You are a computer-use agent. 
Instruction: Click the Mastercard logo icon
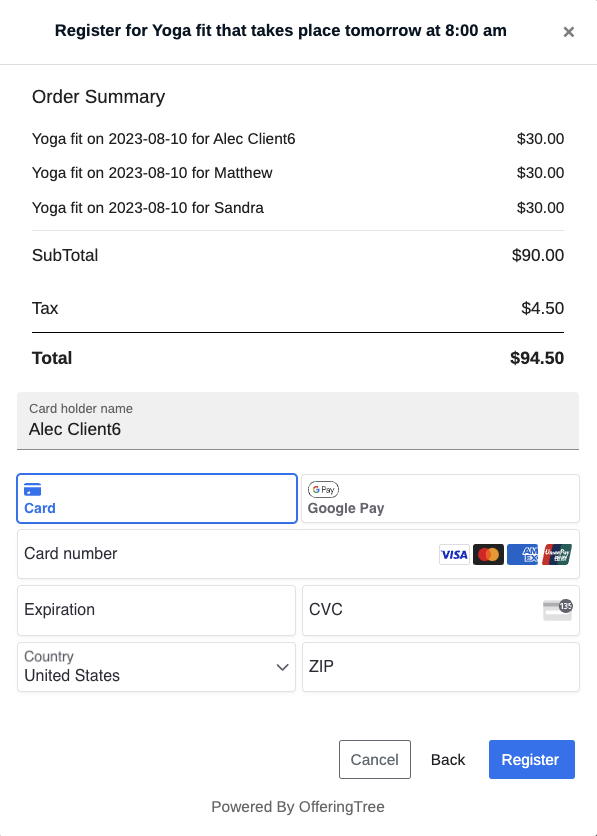click(x=488, y=554)
